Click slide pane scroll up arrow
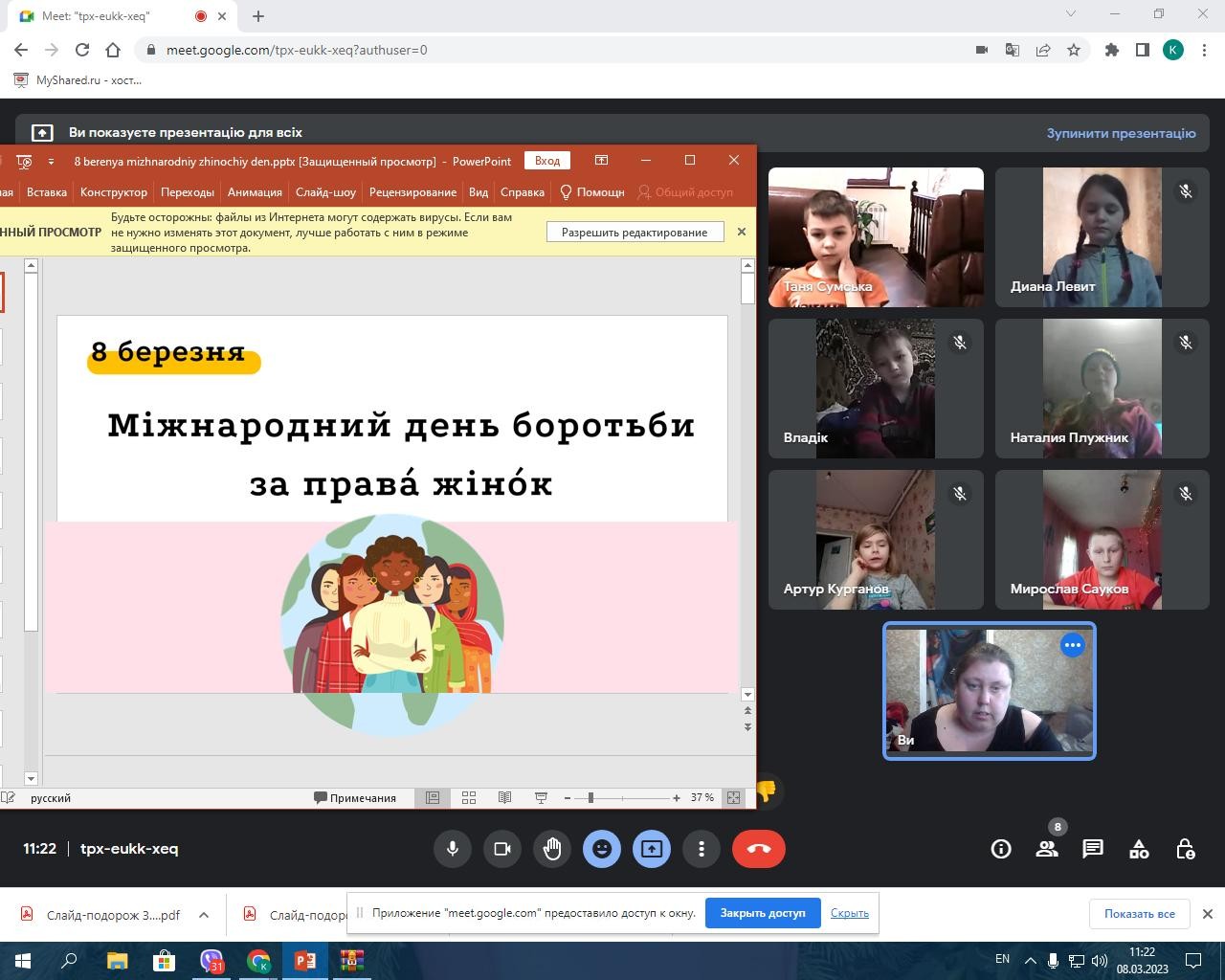1225x980 pixels. coord(747,265)
